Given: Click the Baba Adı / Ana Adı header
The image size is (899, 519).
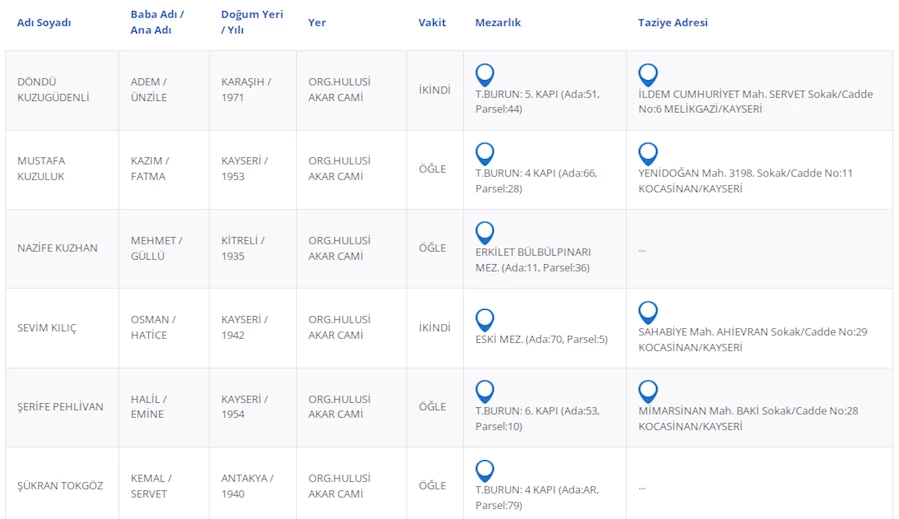Looking at the screenshot, I should pos(157,23).
